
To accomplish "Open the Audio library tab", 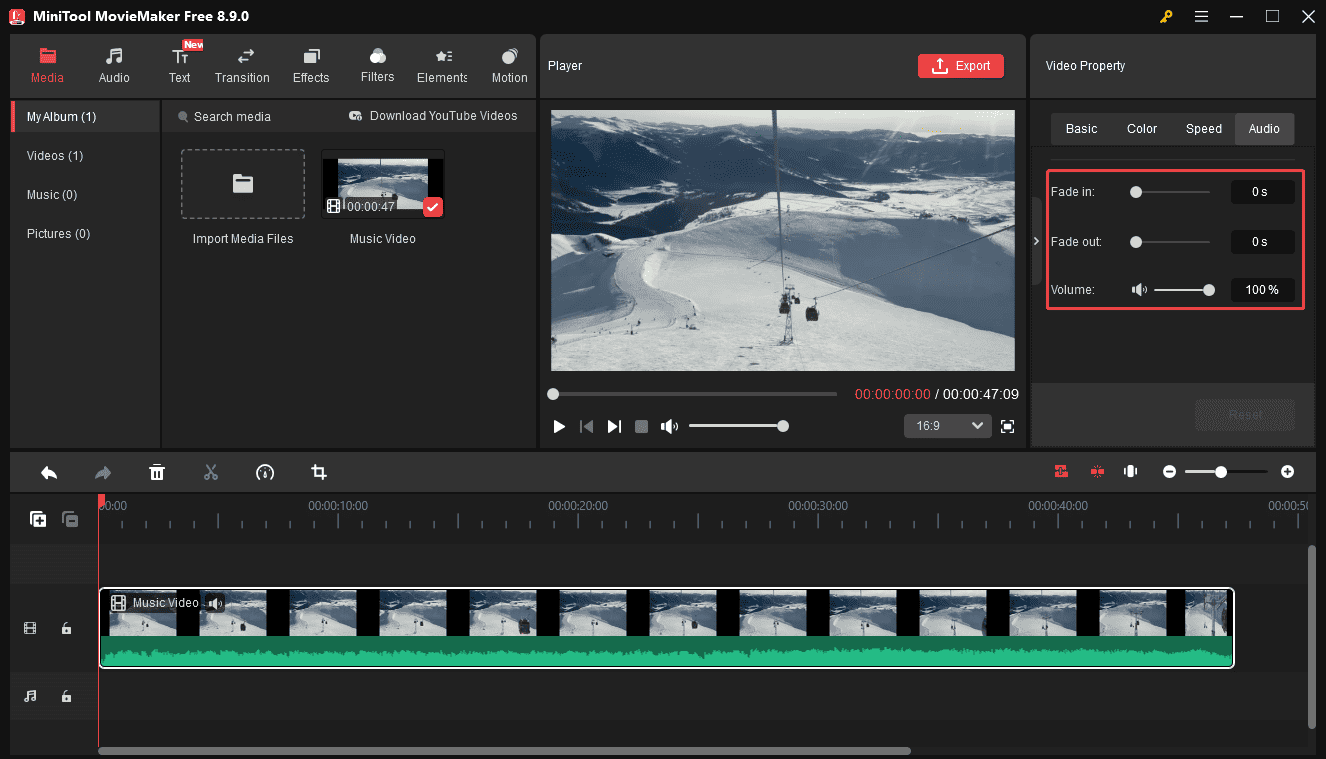I will (114, 66).
